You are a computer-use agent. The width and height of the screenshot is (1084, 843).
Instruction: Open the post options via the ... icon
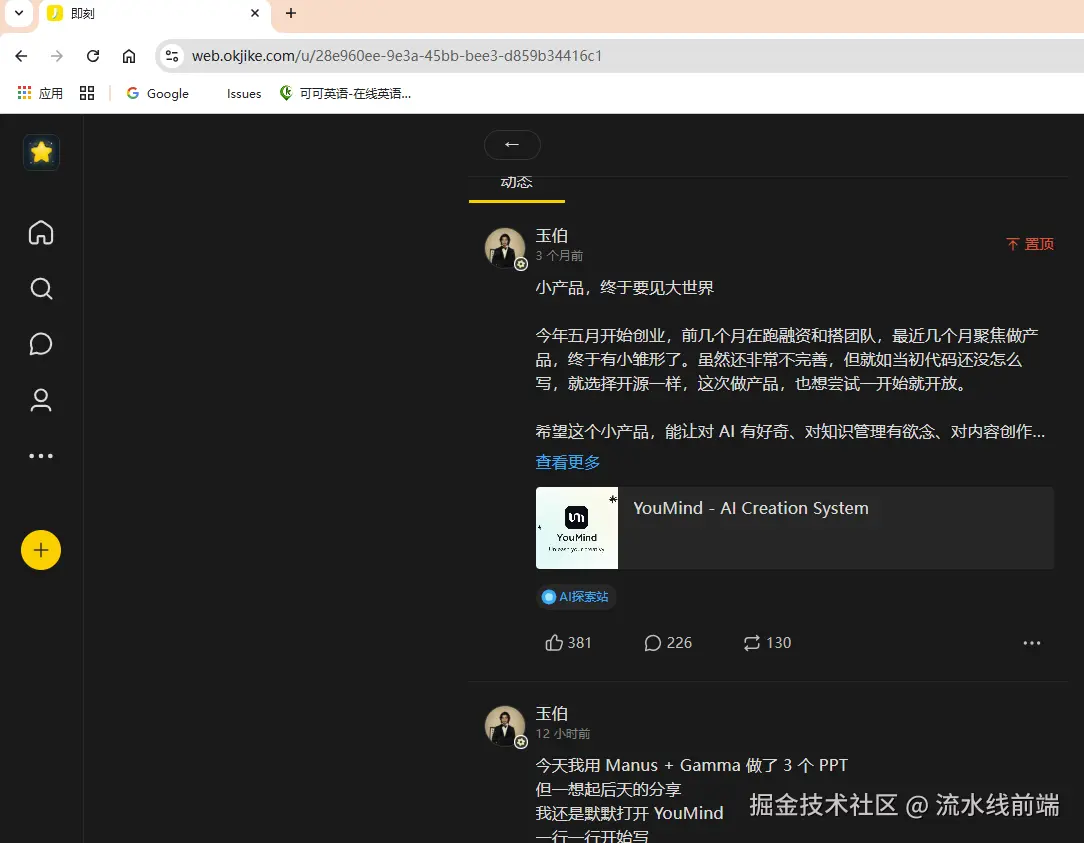tap(1031, 643)
